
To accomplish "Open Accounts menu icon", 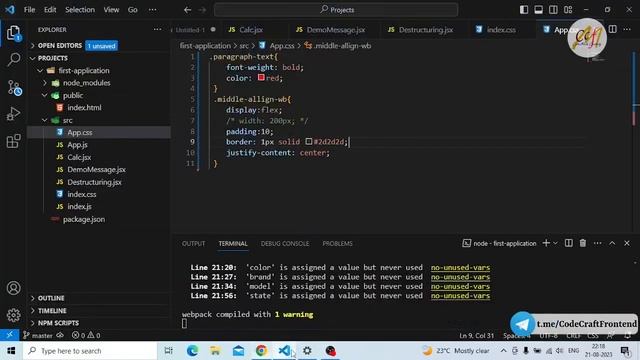I will click(x=13, y=288).
